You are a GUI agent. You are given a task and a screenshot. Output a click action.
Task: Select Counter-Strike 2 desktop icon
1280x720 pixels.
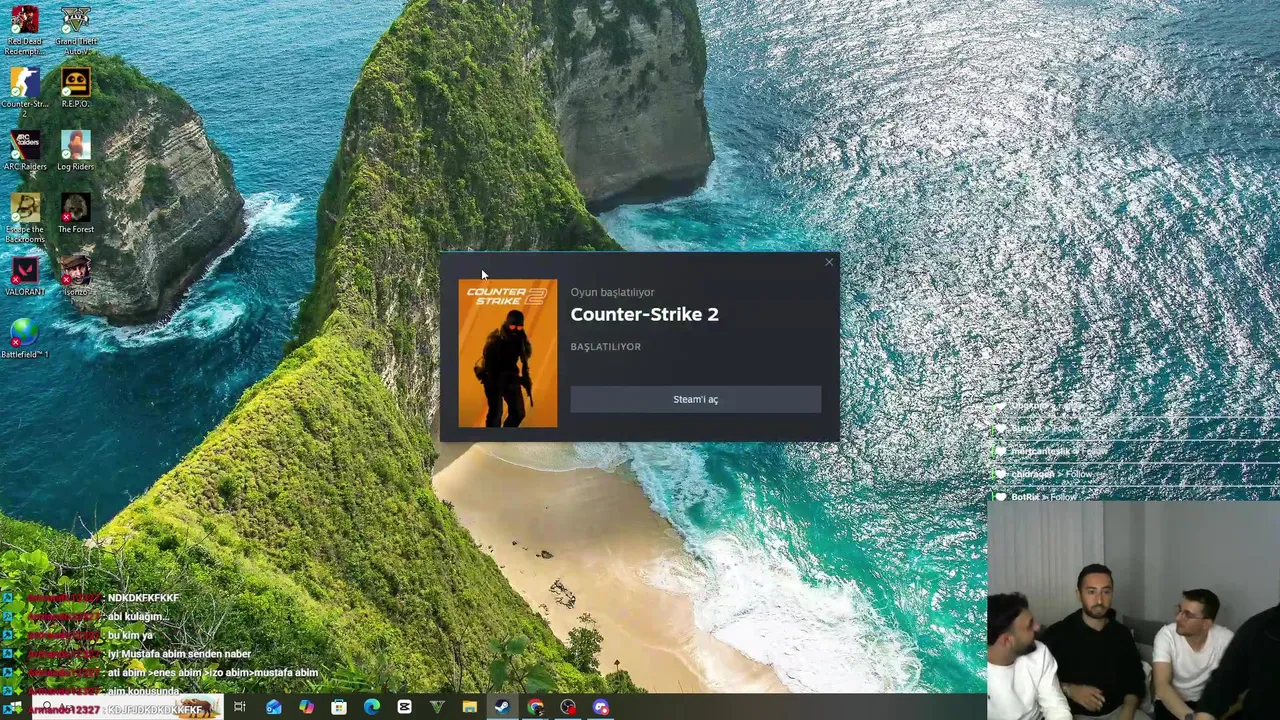[24, 92]
